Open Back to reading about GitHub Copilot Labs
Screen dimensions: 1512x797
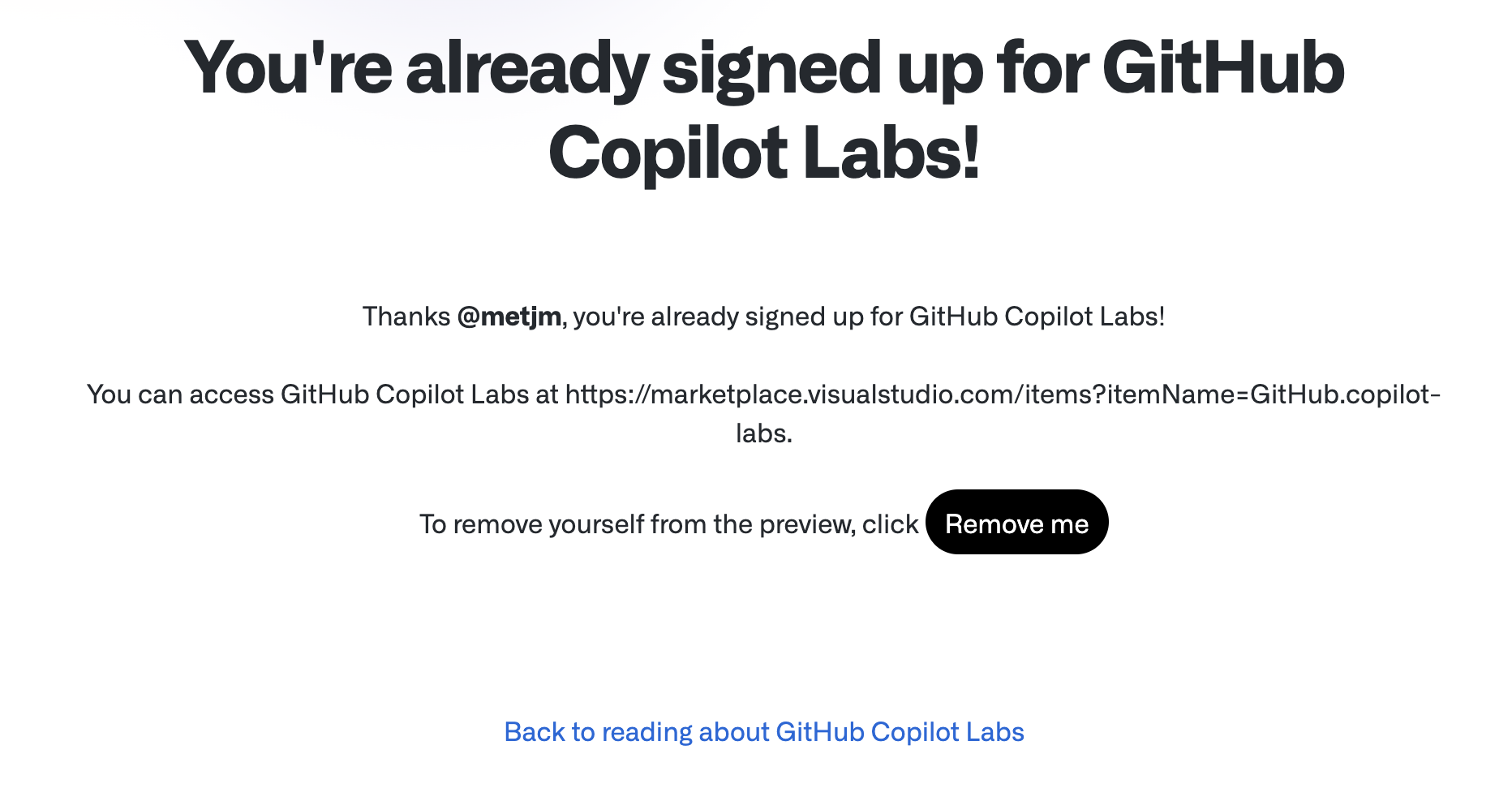(764, 731)
